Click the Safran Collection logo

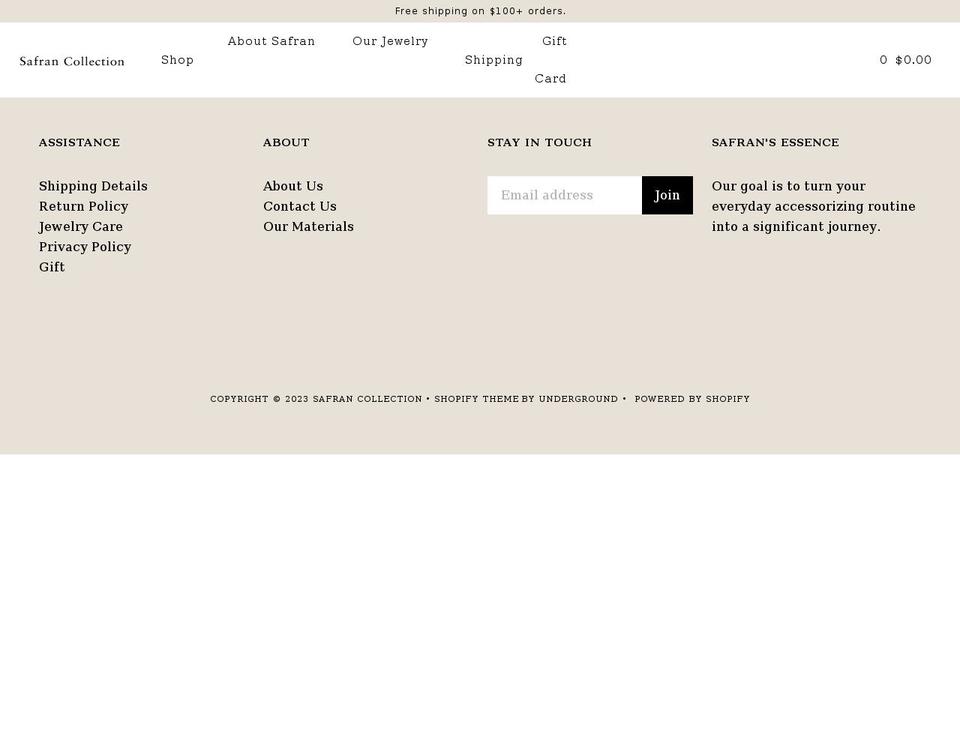click(x=72, y=60)
